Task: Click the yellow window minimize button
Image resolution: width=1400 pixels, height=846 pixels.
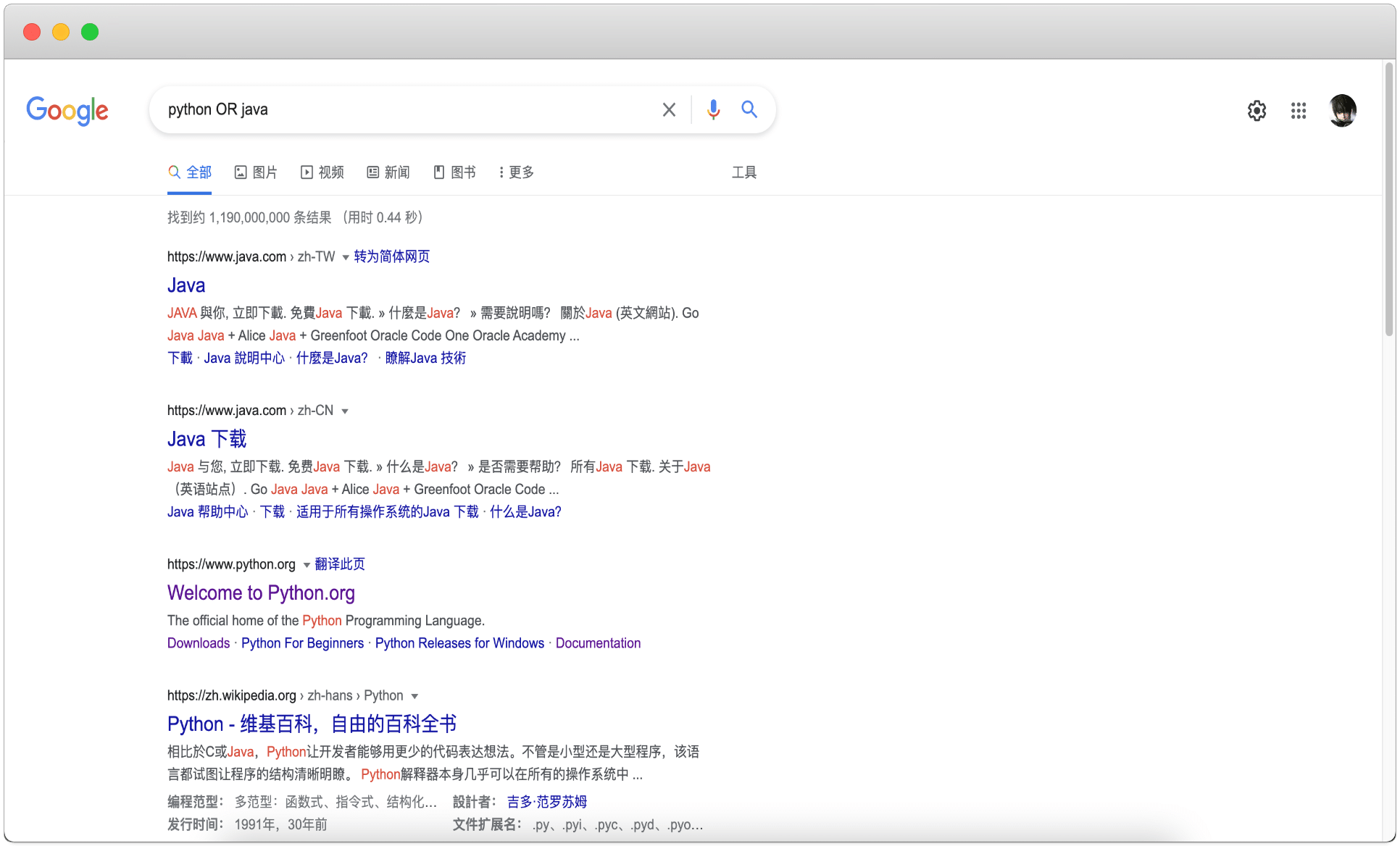Action: 61,32
